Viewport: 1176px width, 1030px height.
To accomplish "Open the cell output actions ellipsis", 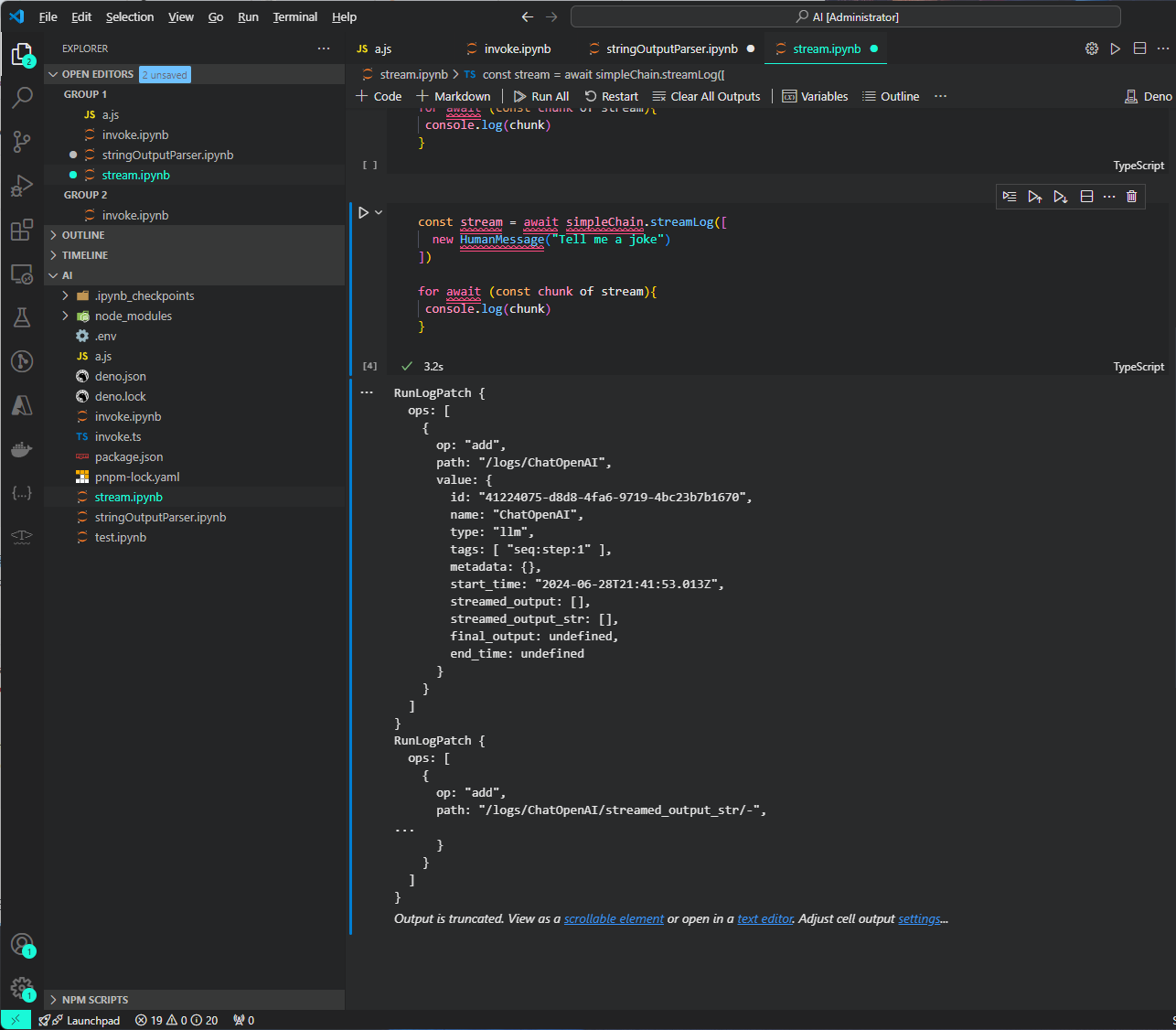I will [367, 392].
